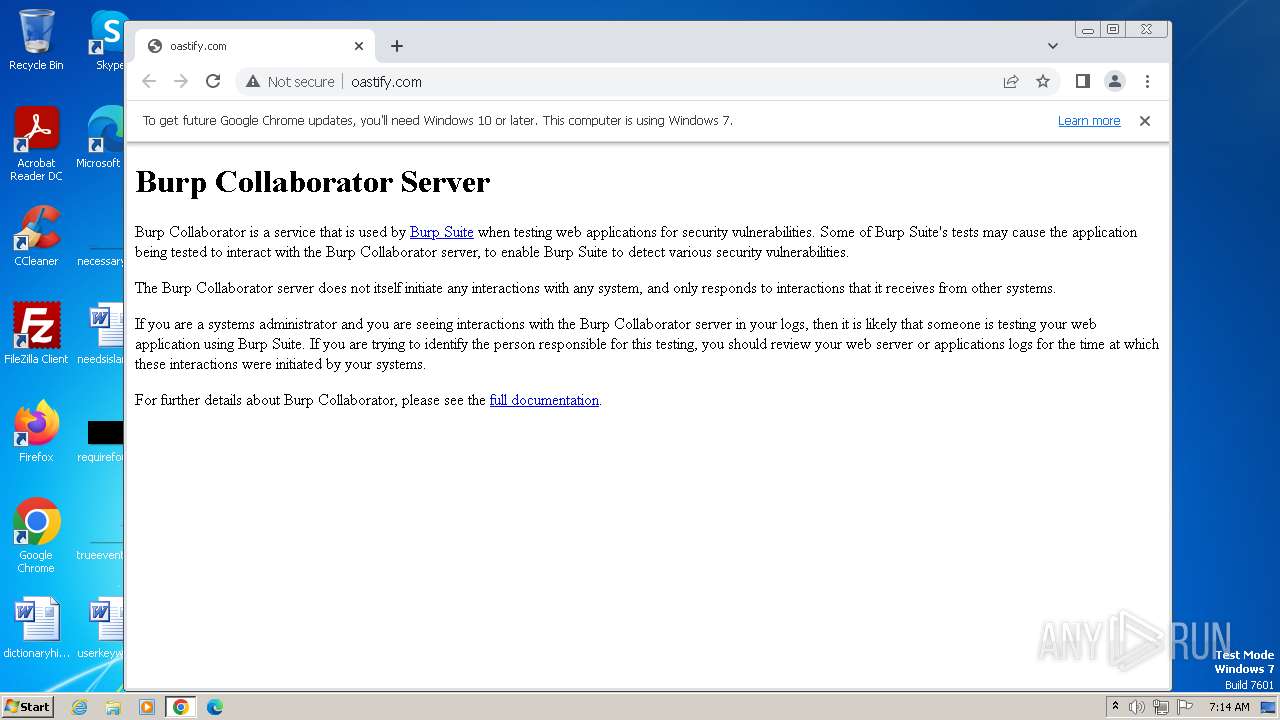Maximize the Chrome window
Viewport: 1280px width, 720px height.
coord(1112,30)
